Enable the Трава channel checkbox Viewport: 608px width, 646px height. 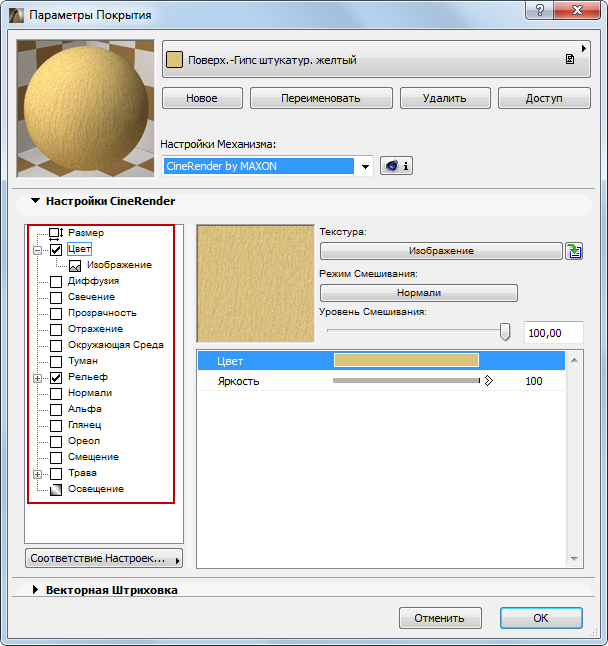(x=56, y=474)
